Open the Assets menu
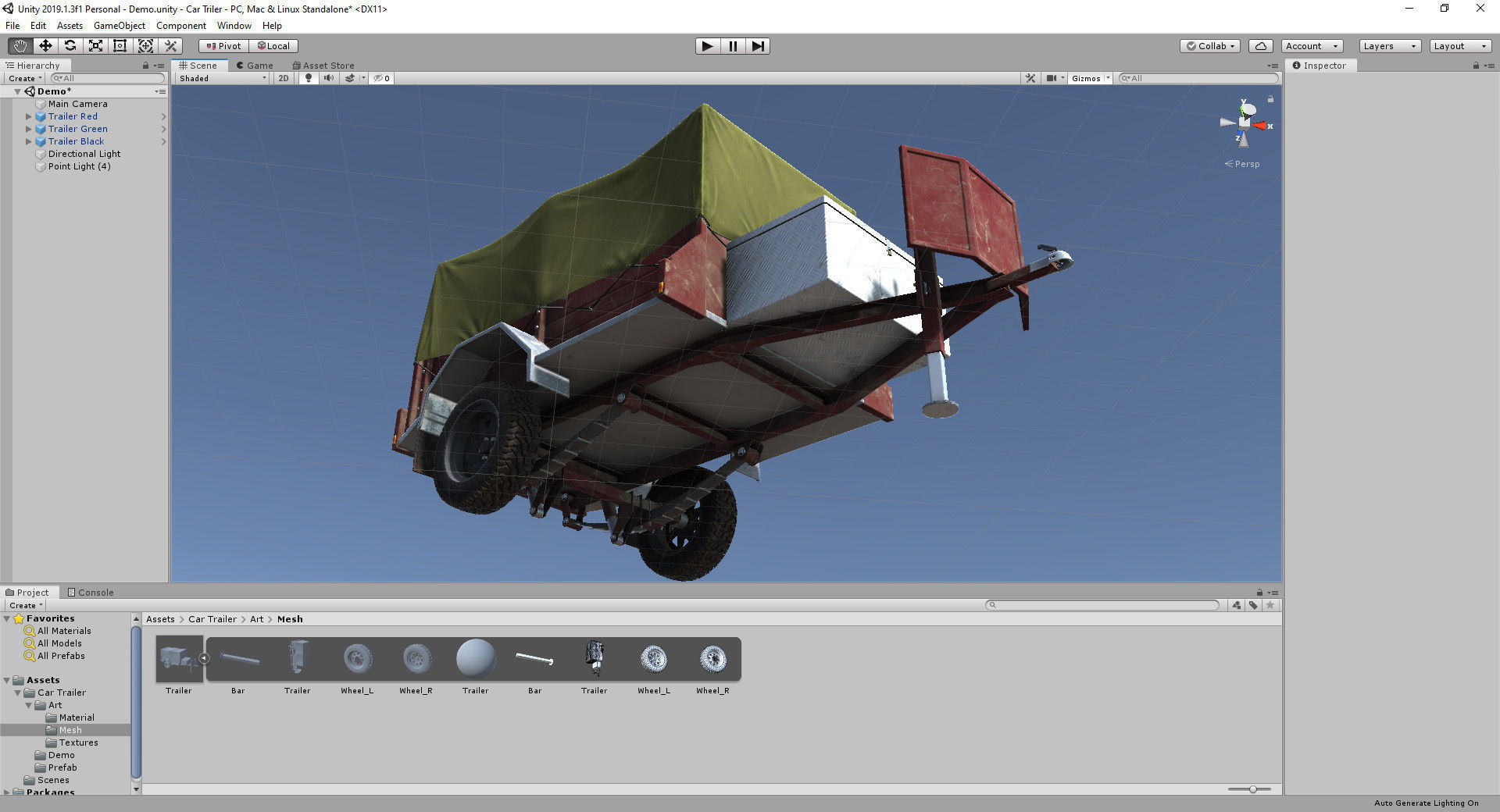This screenshot has width=1500, height=812. tap(70, 26)
